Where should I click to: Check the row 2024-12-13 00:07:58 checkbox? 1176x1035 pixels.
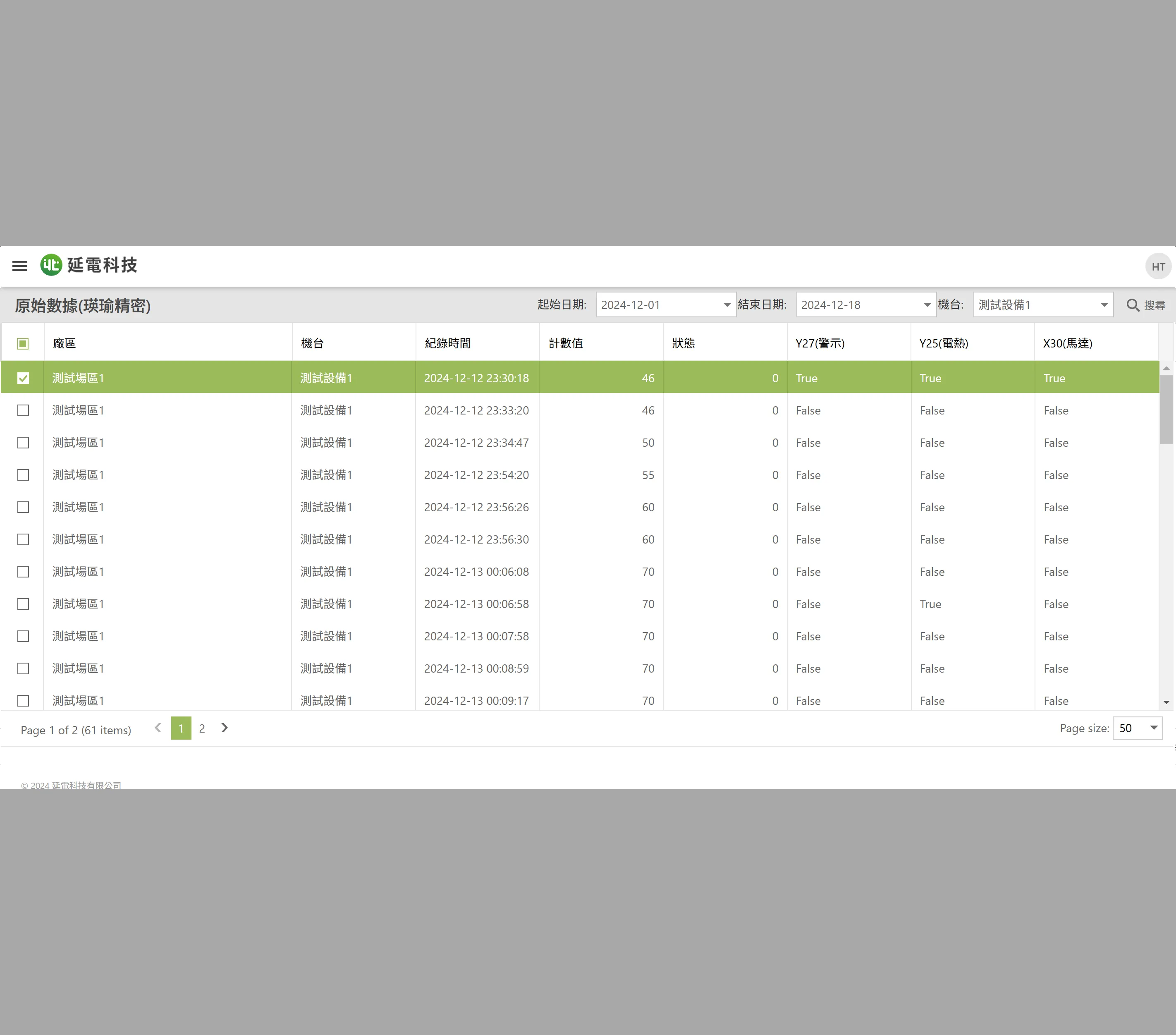(23, 636)
